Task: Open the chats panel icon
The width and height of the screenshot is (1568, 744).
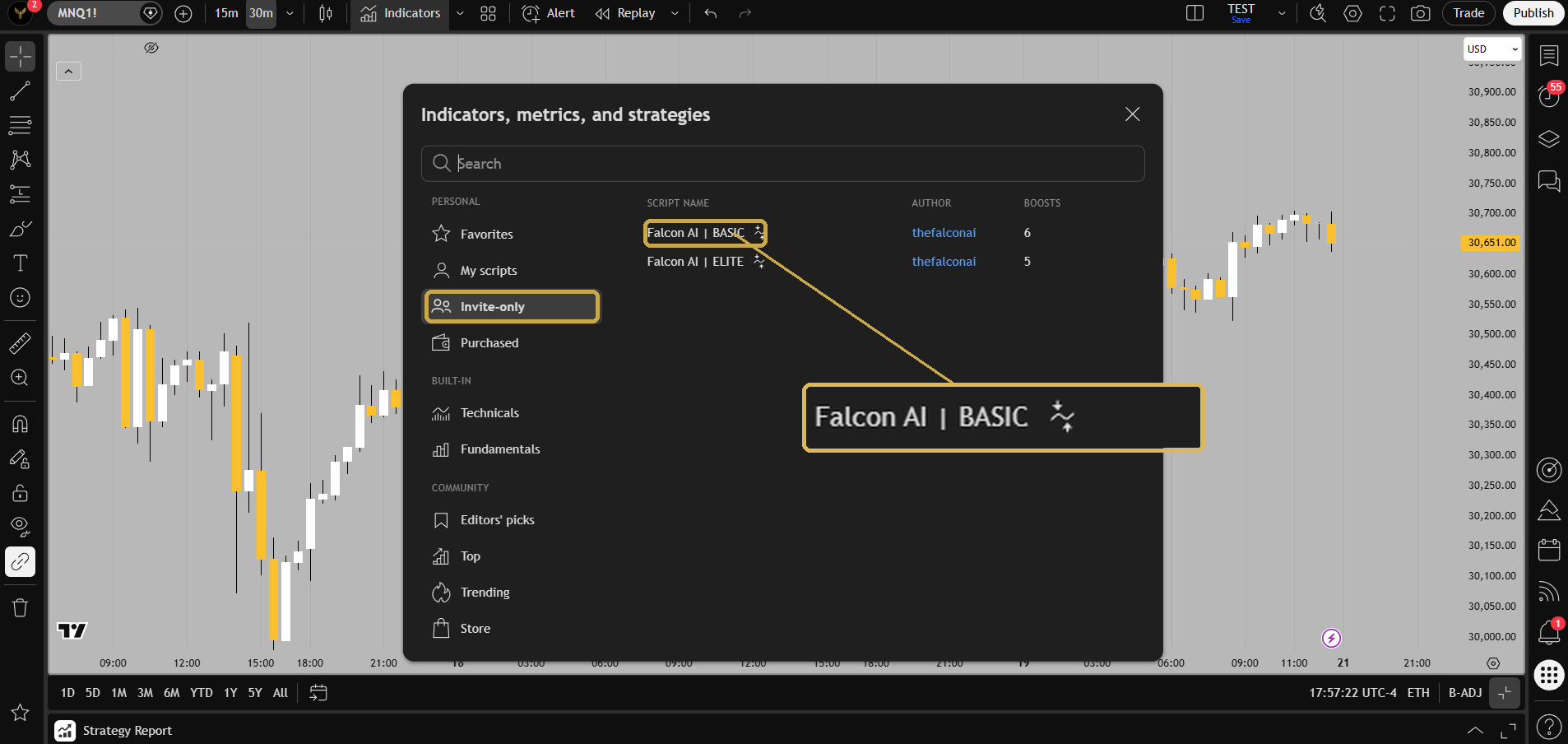Action: pyautogui.click(x=1549, y=181)
